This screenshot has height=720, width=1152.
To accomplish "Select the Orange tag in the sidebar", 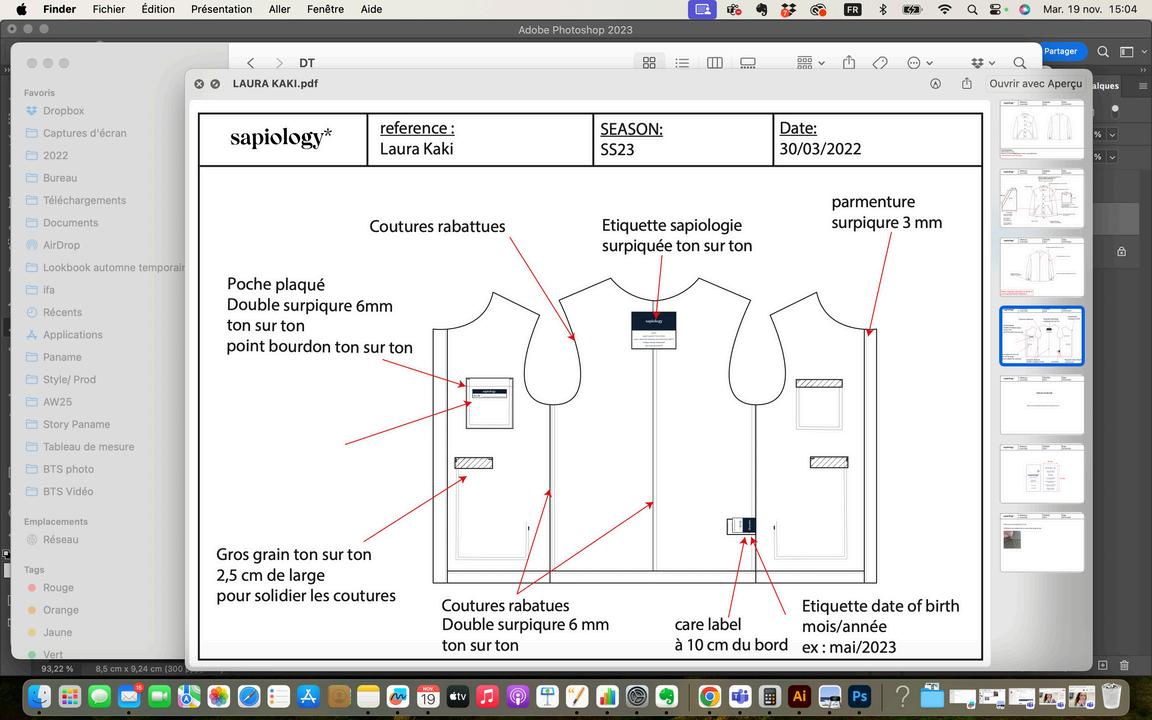I will [x=60, y=610].
